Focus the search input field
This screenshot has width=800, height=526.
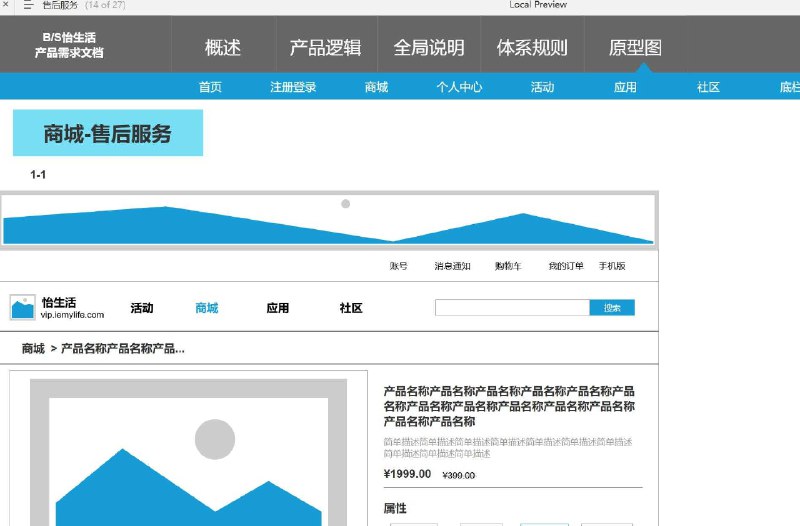click(512, 308)
